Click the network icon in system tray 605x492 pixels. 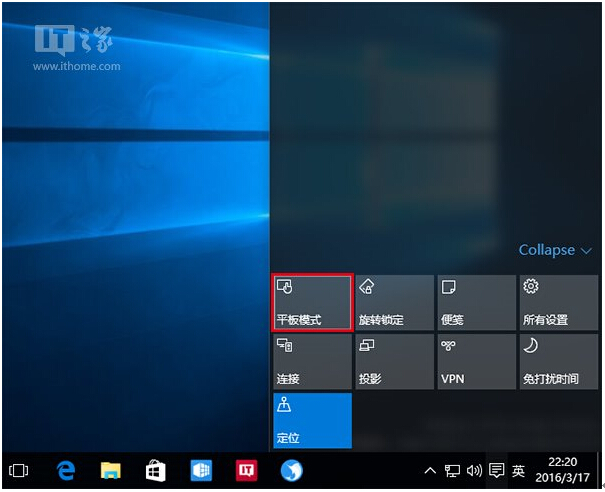click(452, 470)
